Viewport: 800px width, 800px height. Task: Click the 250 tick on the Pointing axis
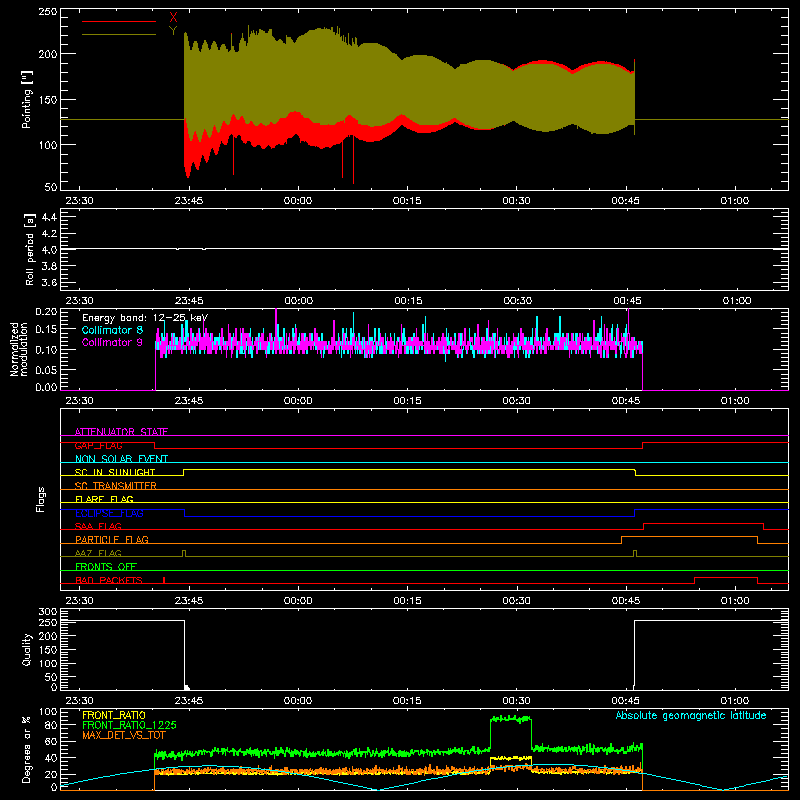click(x=48, y=11)
